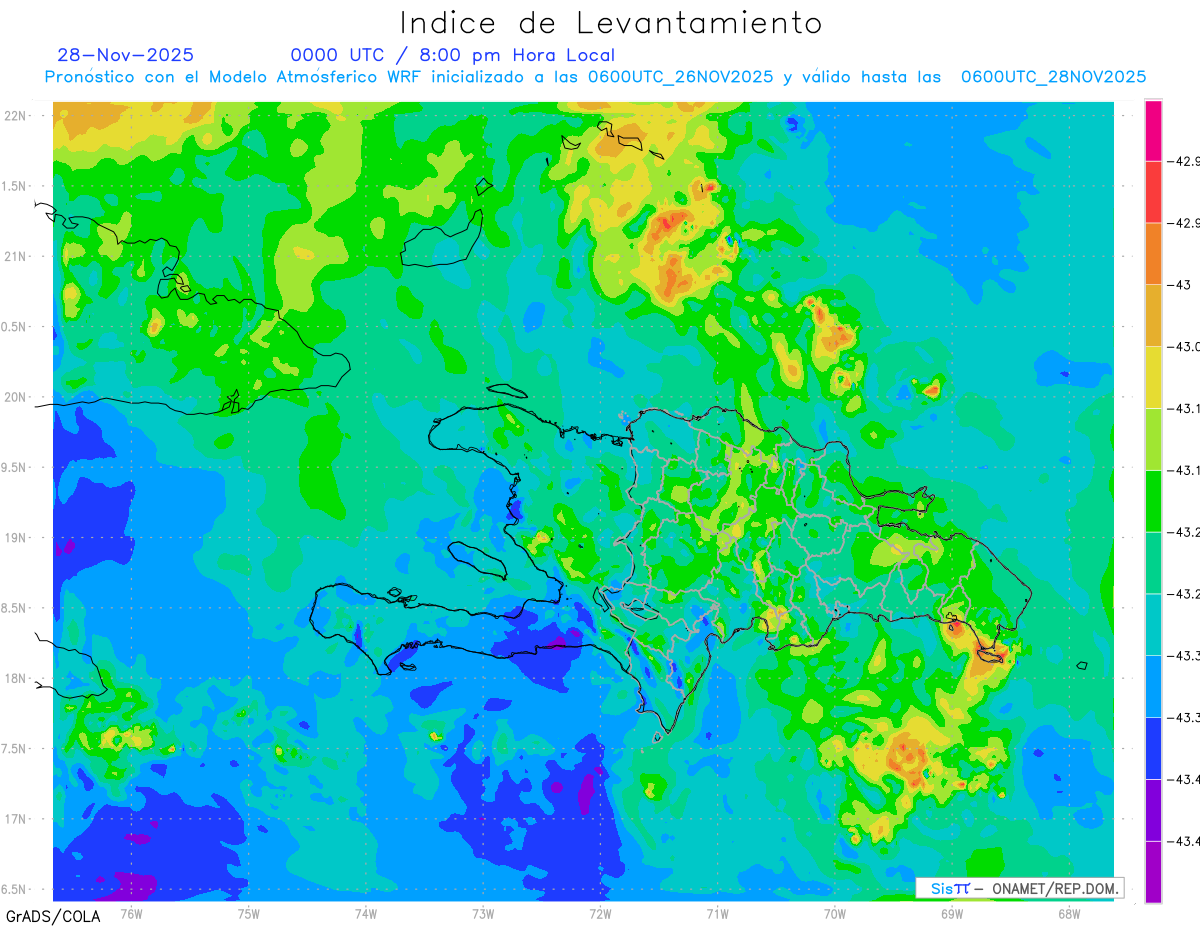Image resolution: width=1200 pixels, height=927 pixels.
Task: Click the 69W longitude axis label
Action: (x=952, y=913)
